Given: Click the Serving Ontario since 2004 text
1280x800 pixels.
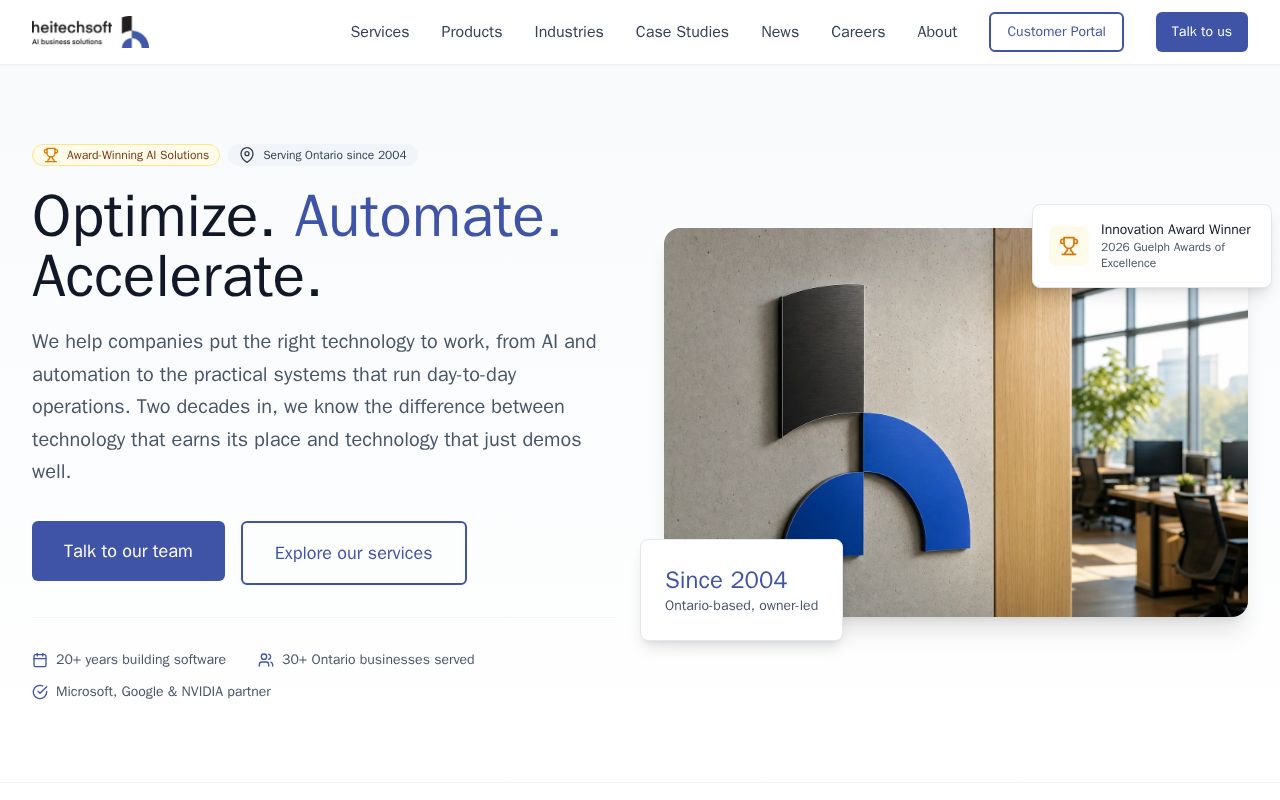Looking at the screenshot, I should (335, 155).
